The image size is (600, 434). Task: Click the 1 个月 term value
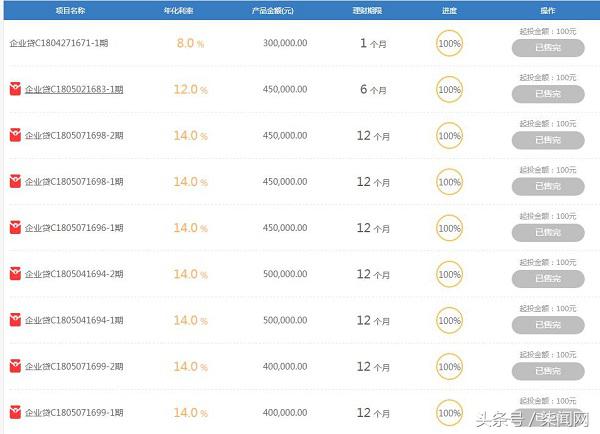(x=373, y=43)
